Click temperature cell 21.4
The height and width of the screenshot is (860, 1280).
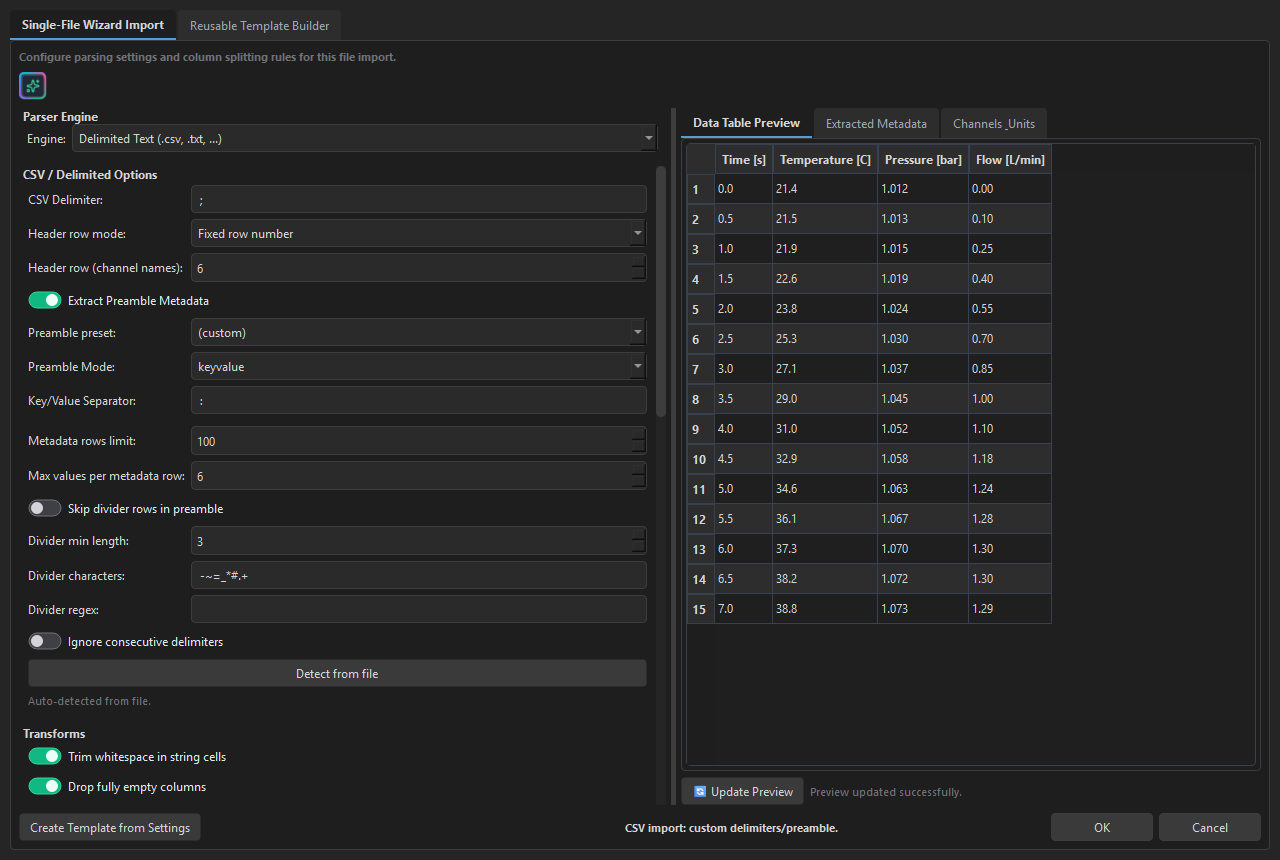[825, 189]
